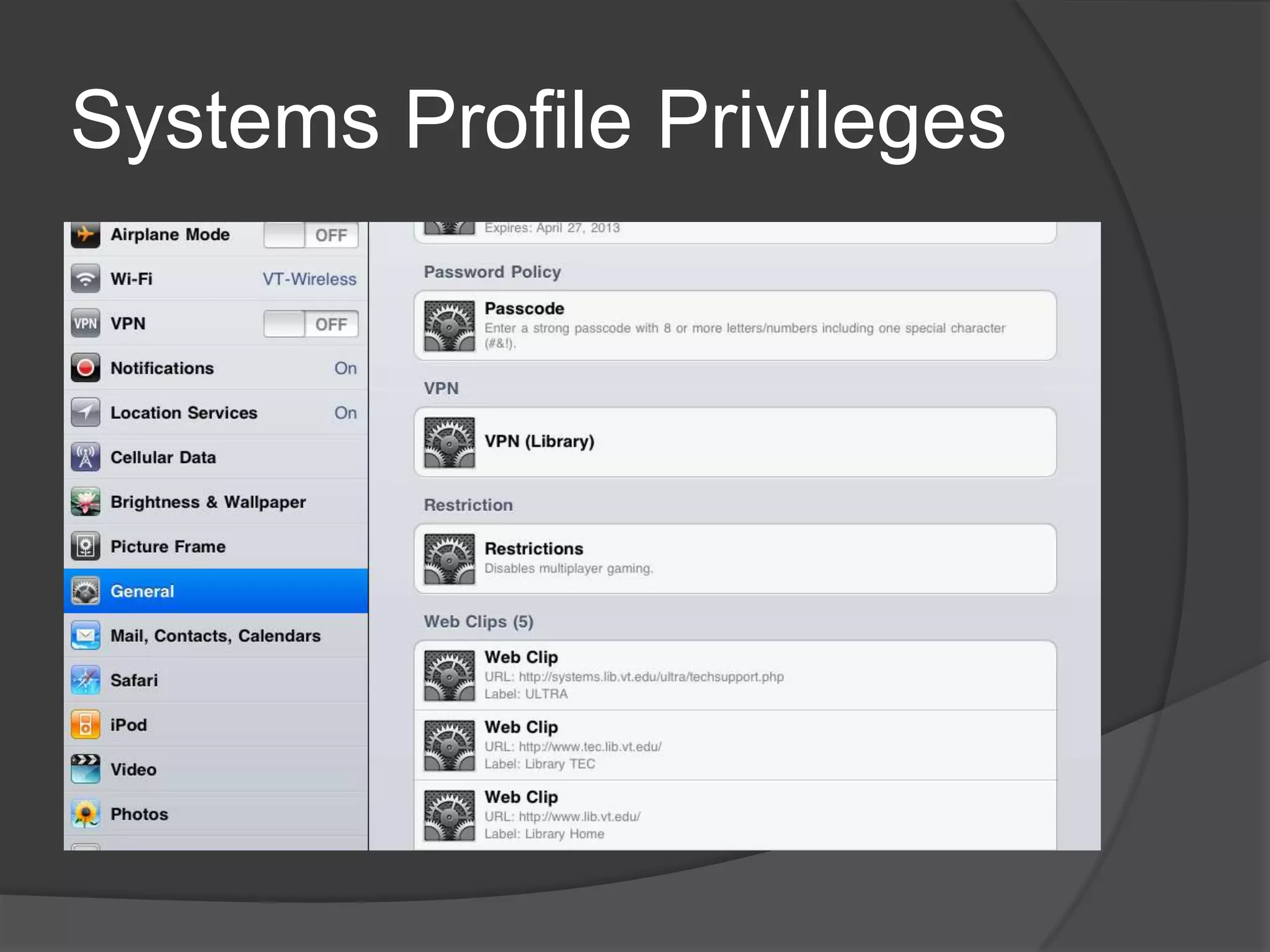
Task: Open the Restrictions entry
Action: (735, 559)
